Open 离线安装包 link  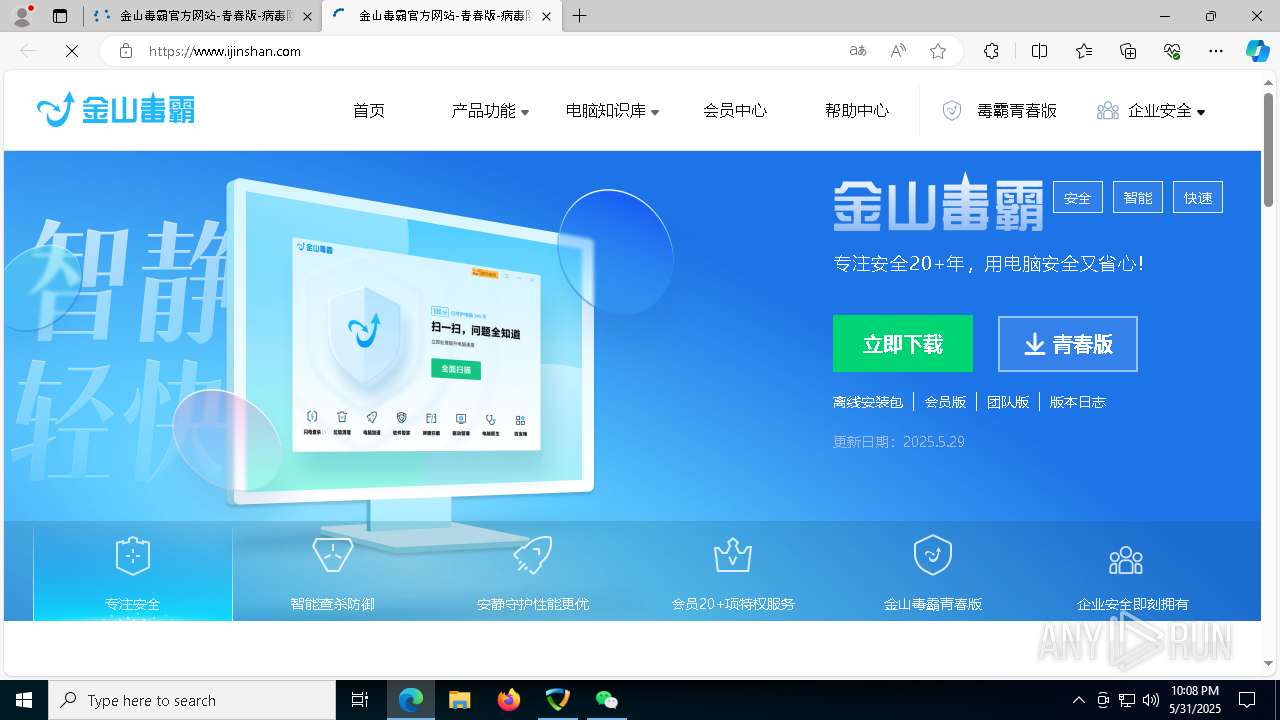point(868,402)
